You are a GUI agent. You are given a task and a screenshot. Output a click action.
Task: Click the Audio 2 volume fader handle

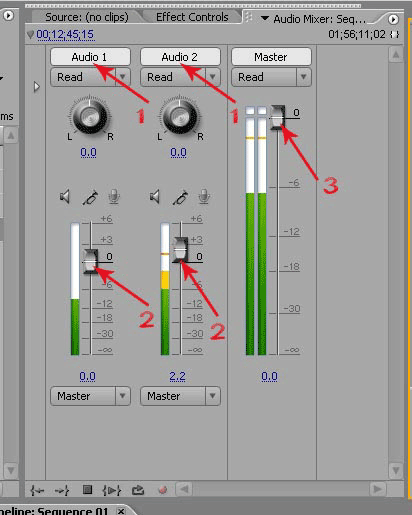(x=180, y=250)
